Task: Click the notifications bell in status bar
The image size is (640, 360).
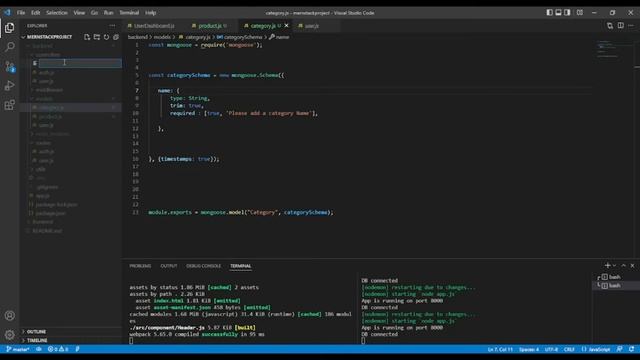Action: pyautogui.click(x=631, y=349)
